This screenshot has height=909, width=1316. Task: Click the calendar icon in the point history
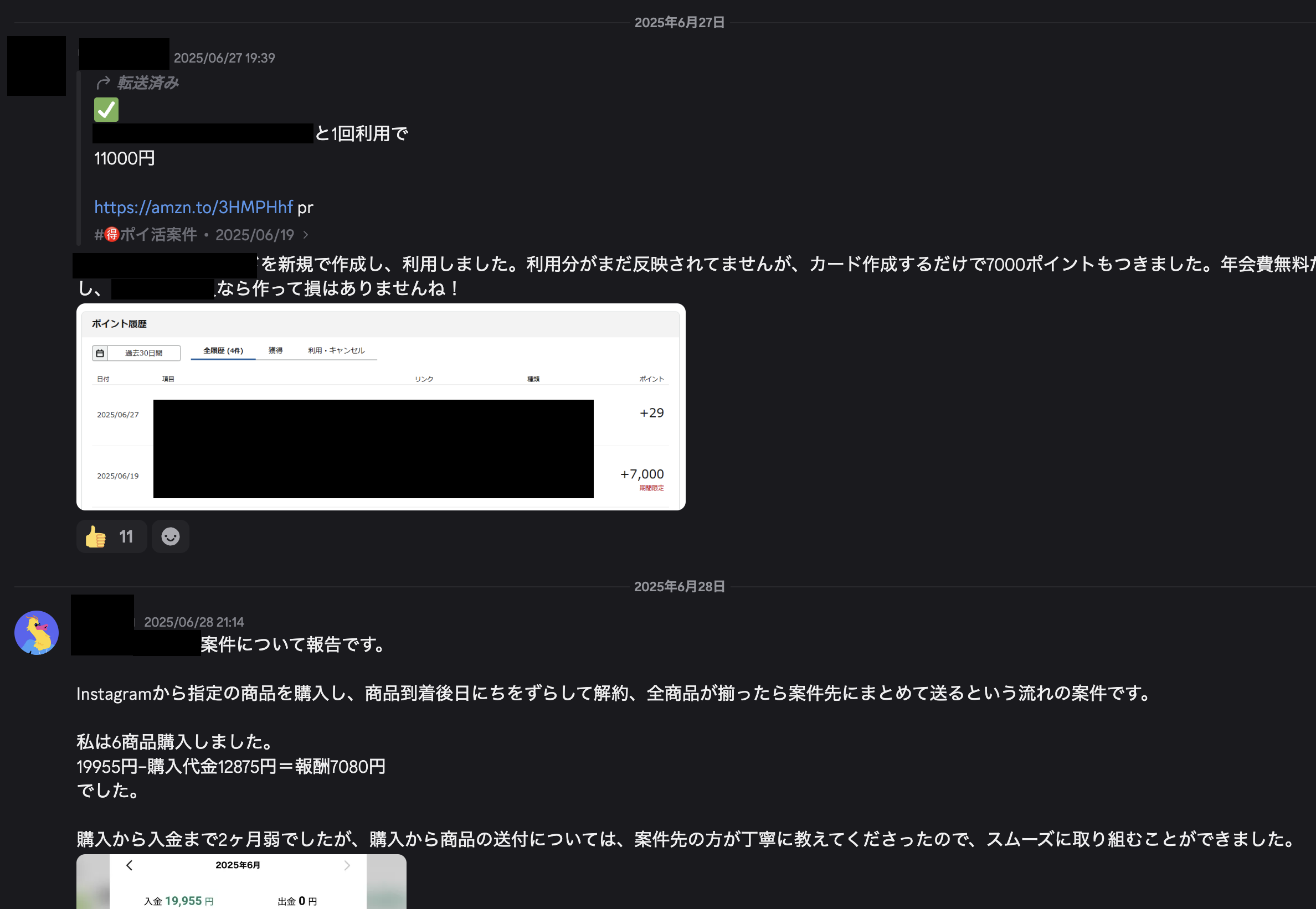100,353
